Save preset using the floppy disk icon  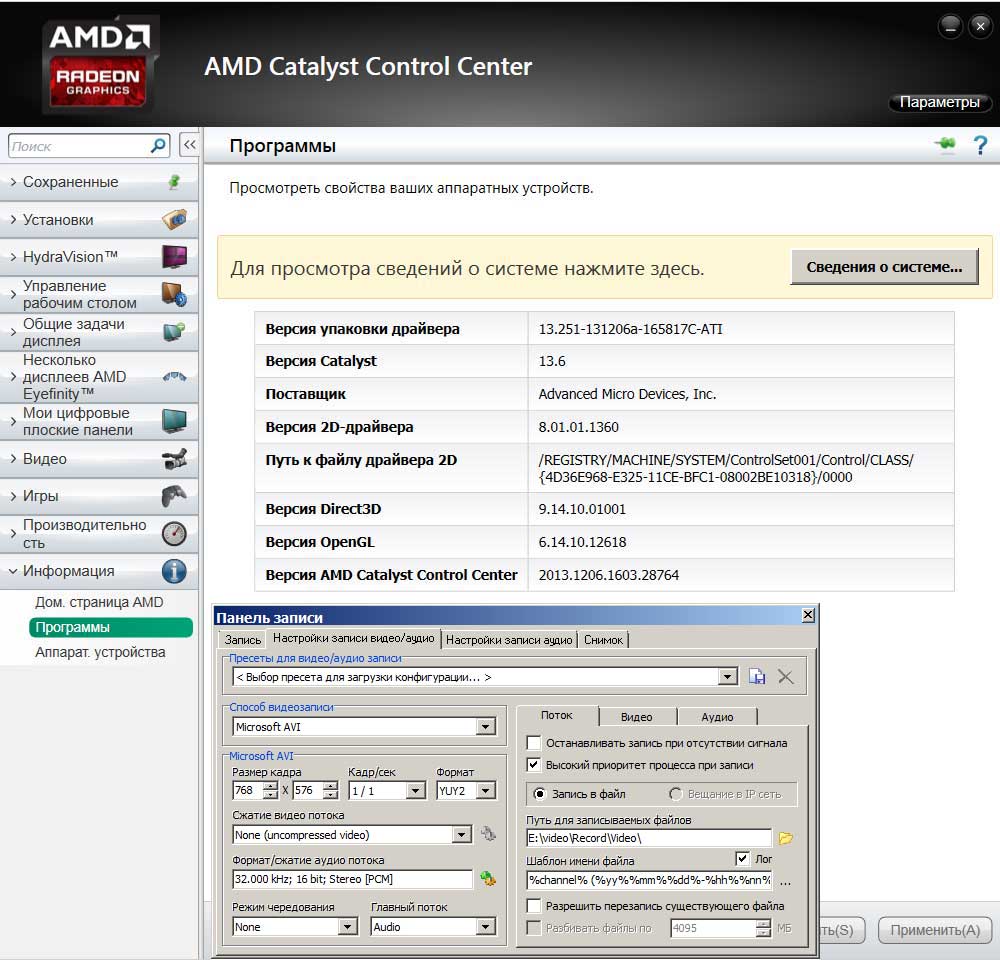757,677
